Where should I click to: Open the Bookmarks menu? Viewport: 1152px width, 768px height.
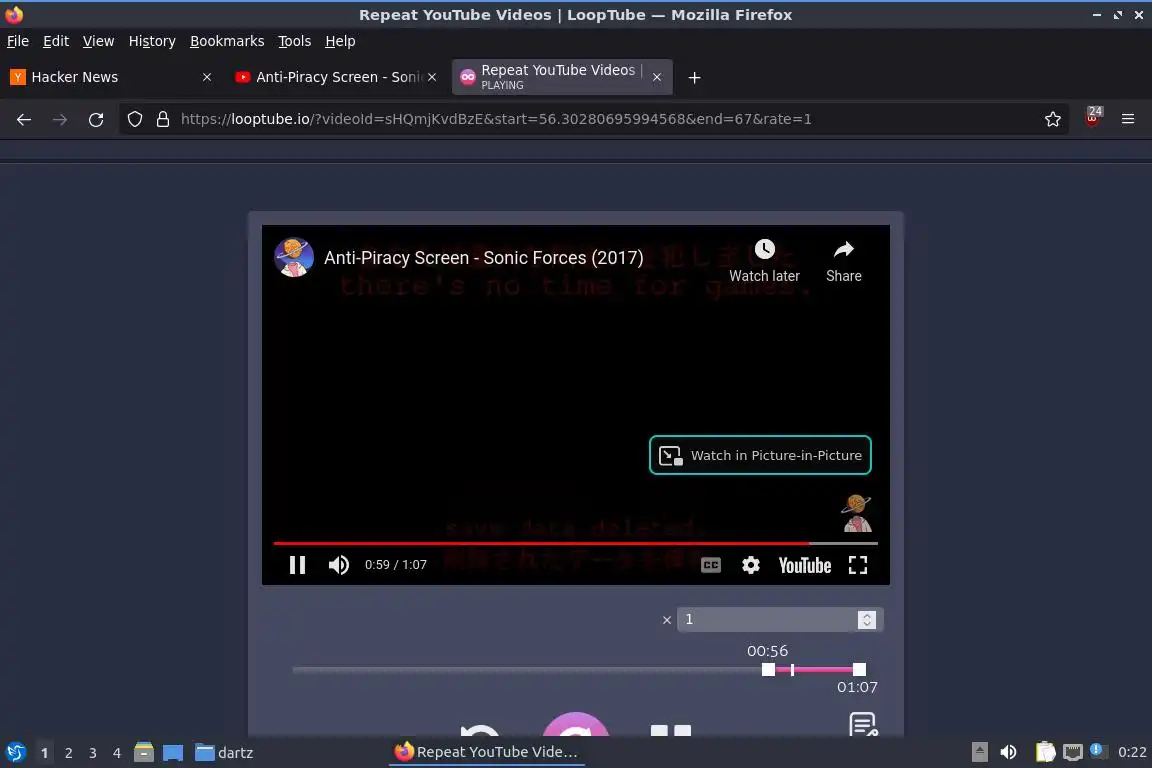pos(227,41)
